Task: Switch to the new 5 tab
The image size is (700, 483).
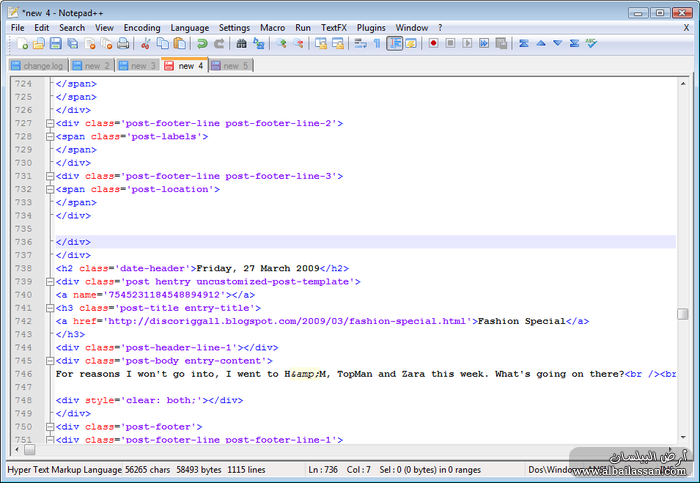Action: pos(231,66)
